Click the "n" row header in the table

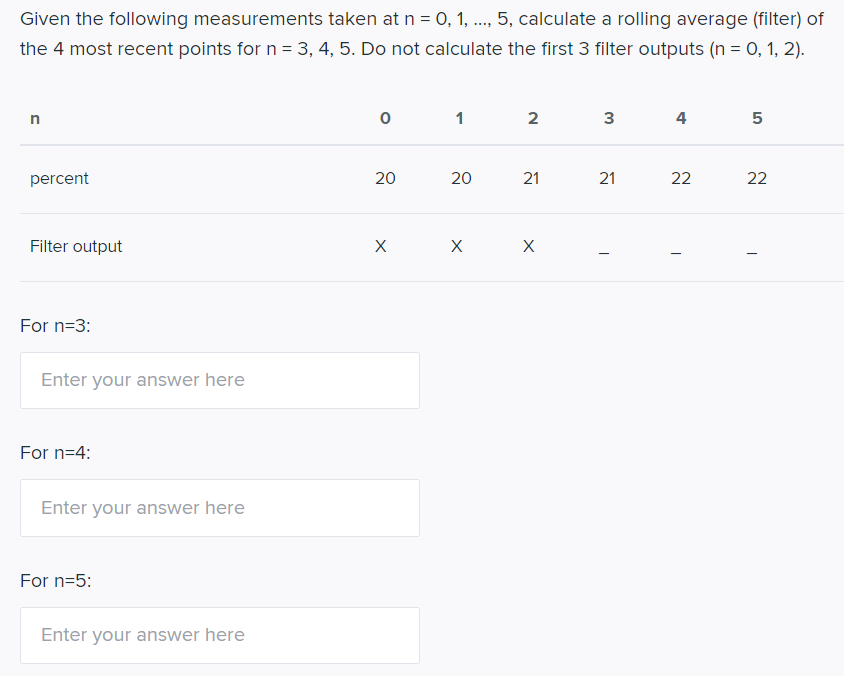(x=35, y=118)
